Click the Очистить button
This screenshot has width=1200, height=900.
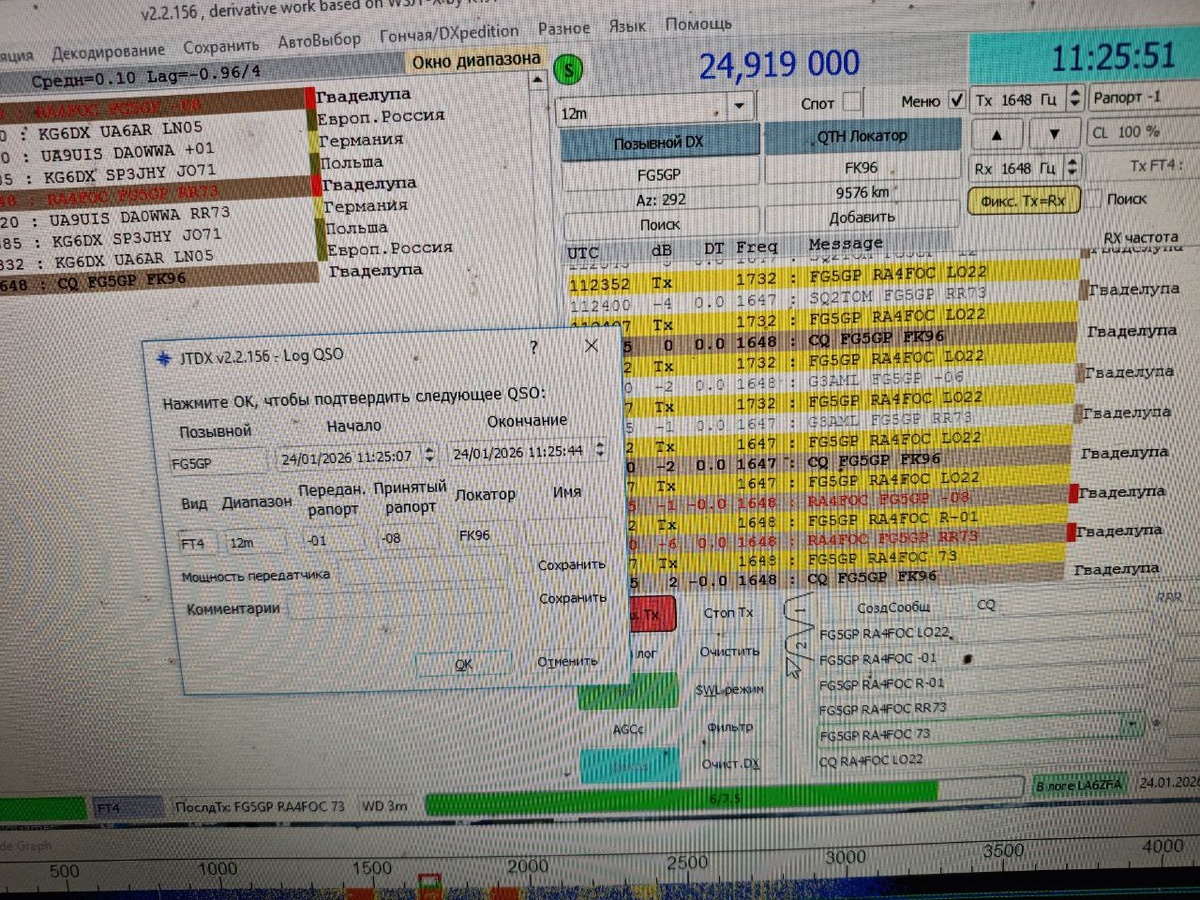click(729, 651)
